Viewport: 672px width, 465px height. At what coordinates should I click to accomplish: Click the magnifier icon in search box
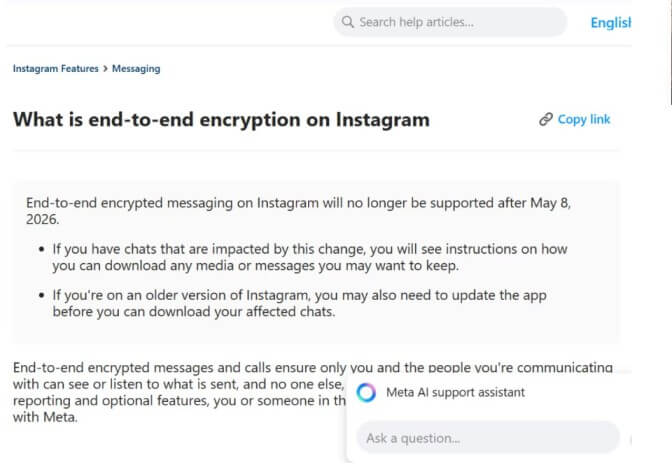(348, 21)
